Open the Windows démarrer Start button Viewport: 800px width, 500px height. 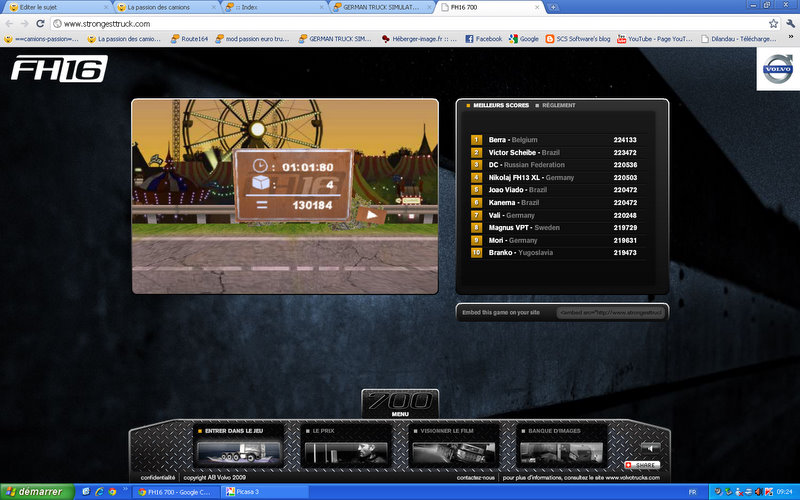(37, 492)
